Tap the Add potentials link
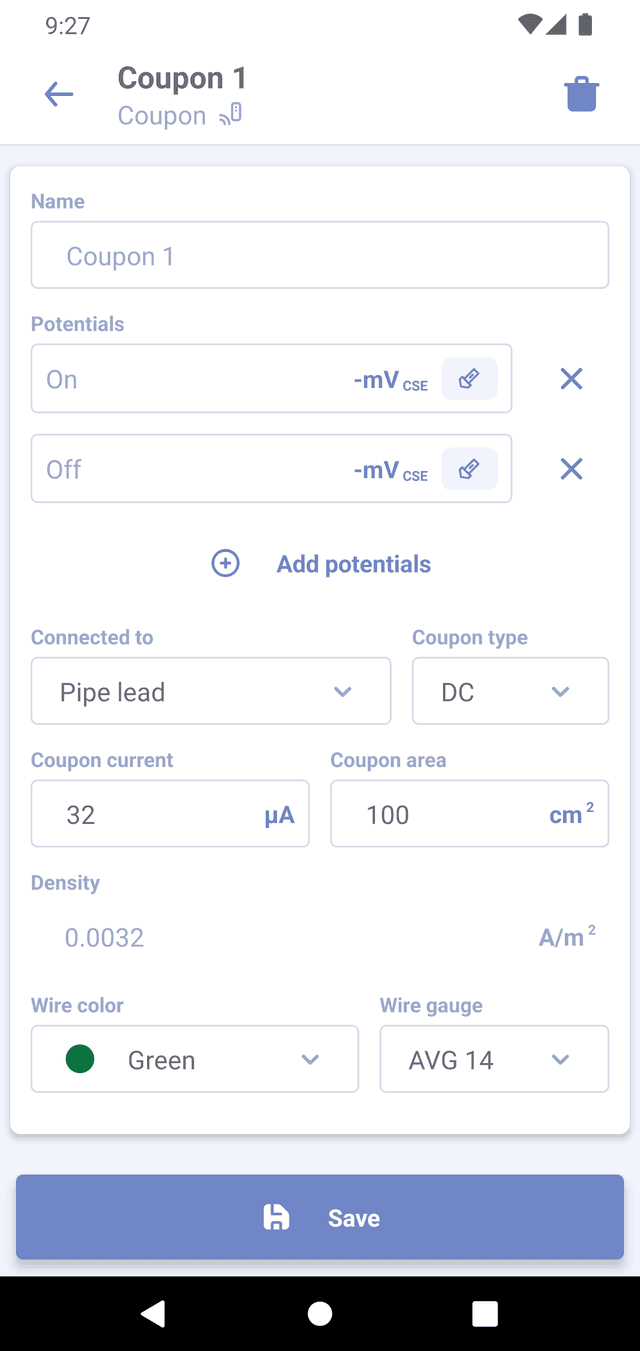This screenshot has width=640, height=1351. 353,564
